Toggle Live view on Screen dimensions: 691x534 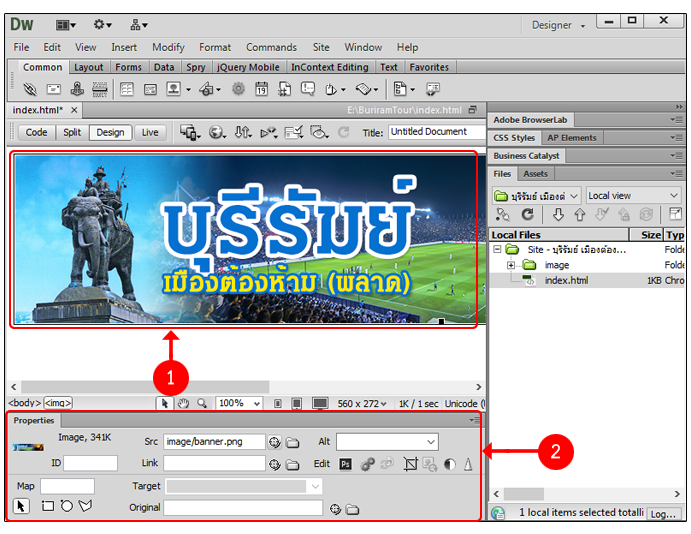[x=150, y=132]
